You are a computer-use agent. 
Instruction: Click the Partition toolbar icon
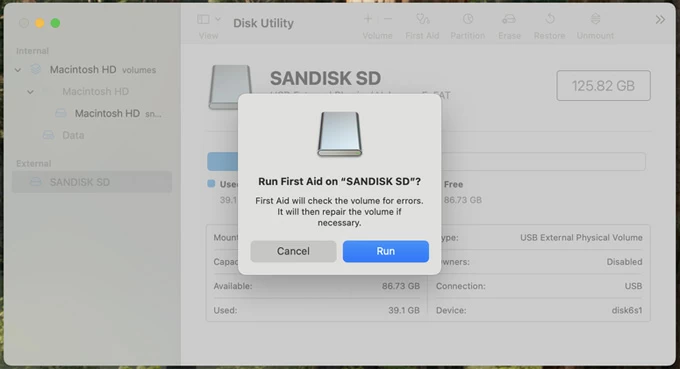(x=468, y=19)
